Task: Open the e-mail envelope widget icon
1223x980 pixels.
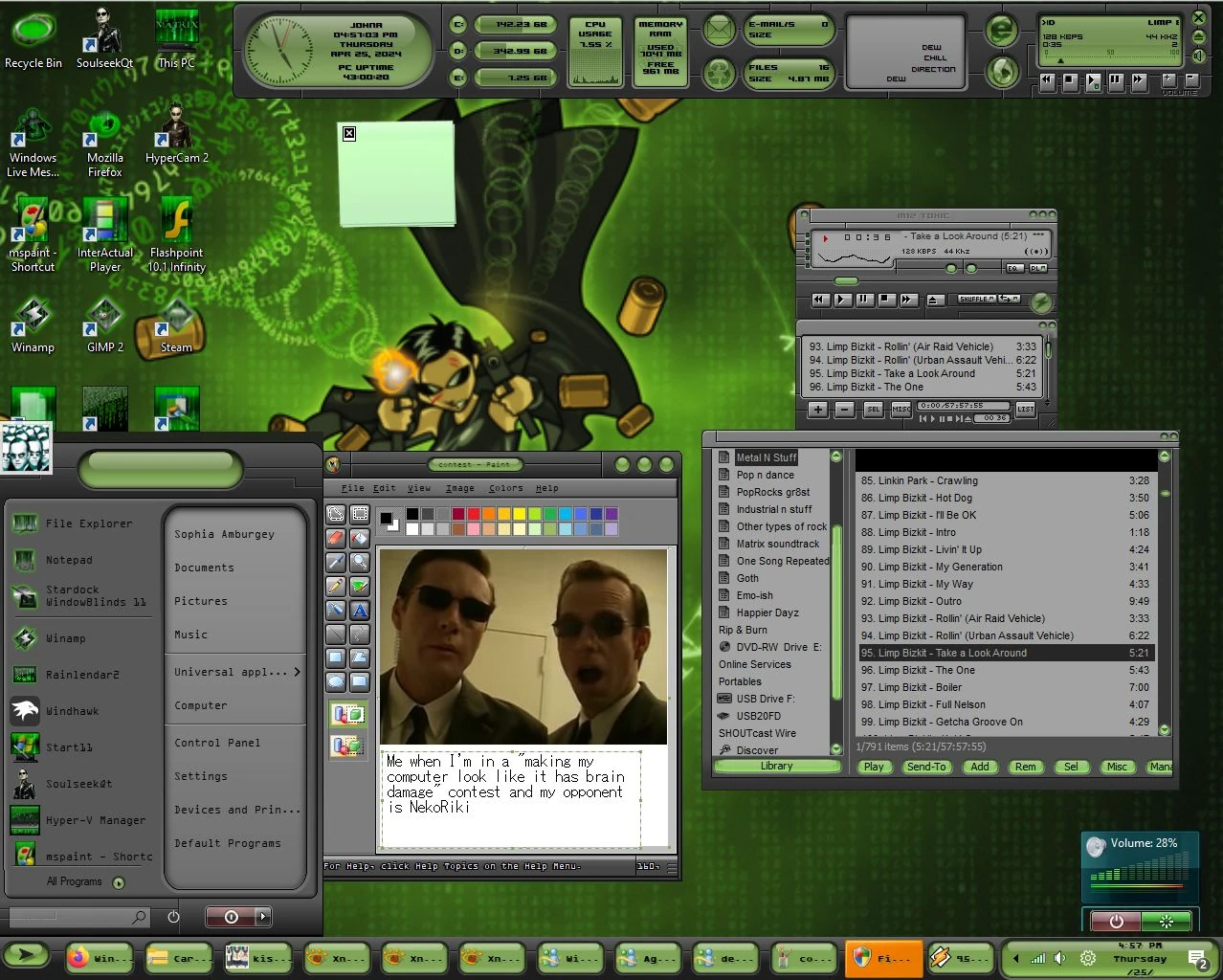Action: [719, 31]
